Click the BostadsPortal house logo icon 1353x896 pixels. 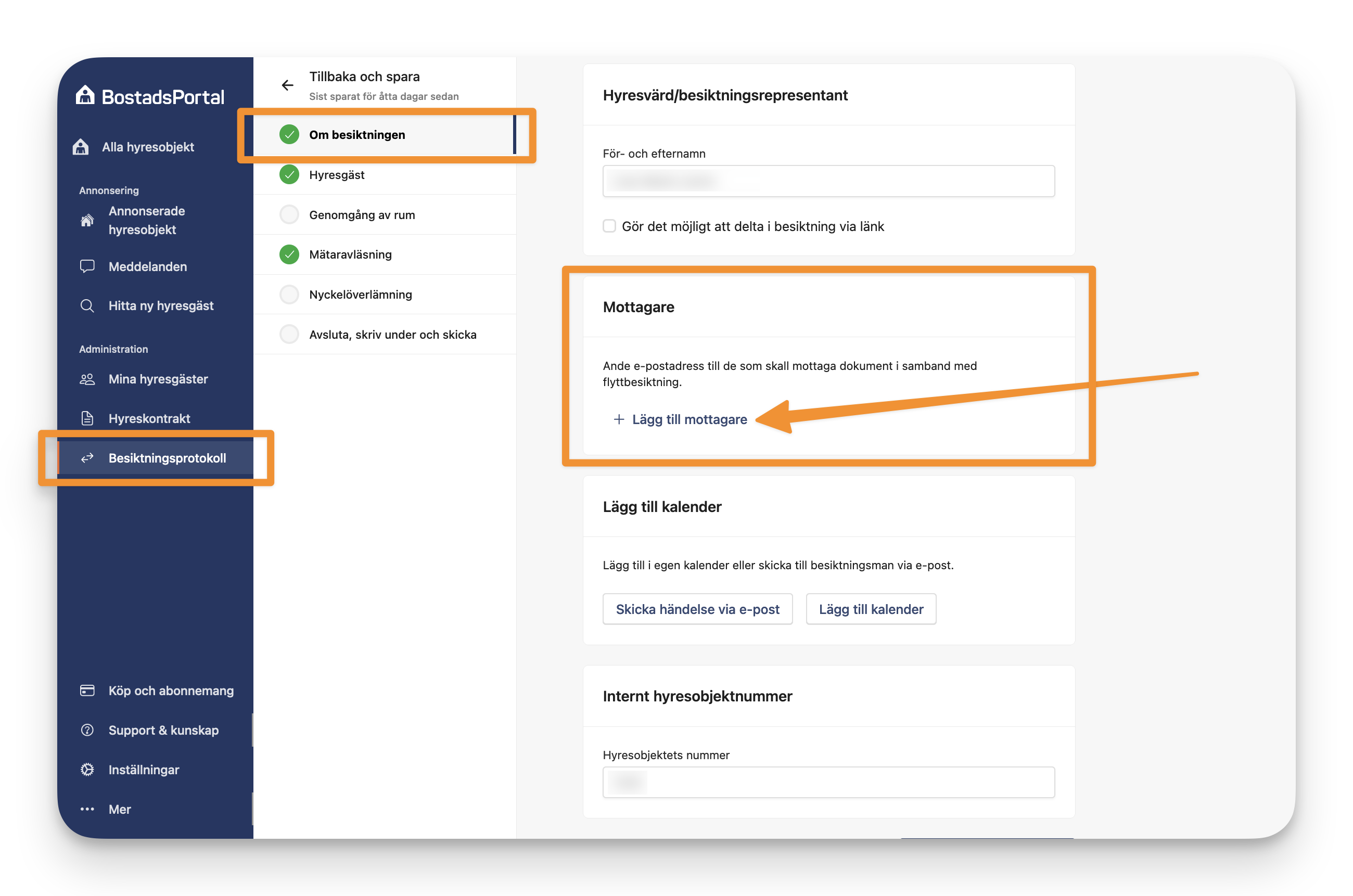85,95
